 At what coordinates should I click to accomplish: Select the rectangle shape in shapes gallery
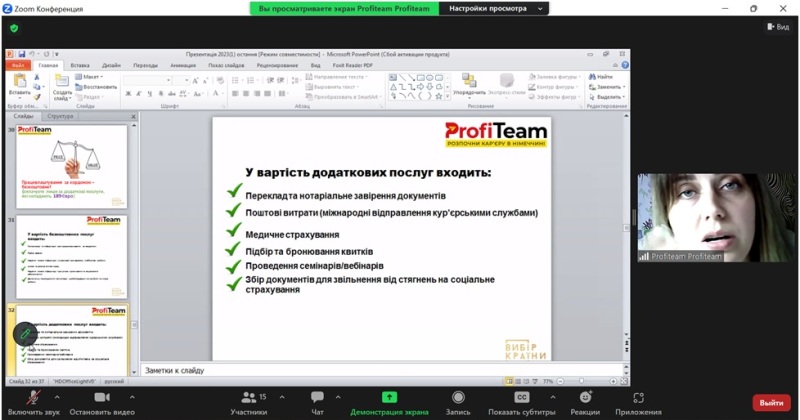coord(421,78)
